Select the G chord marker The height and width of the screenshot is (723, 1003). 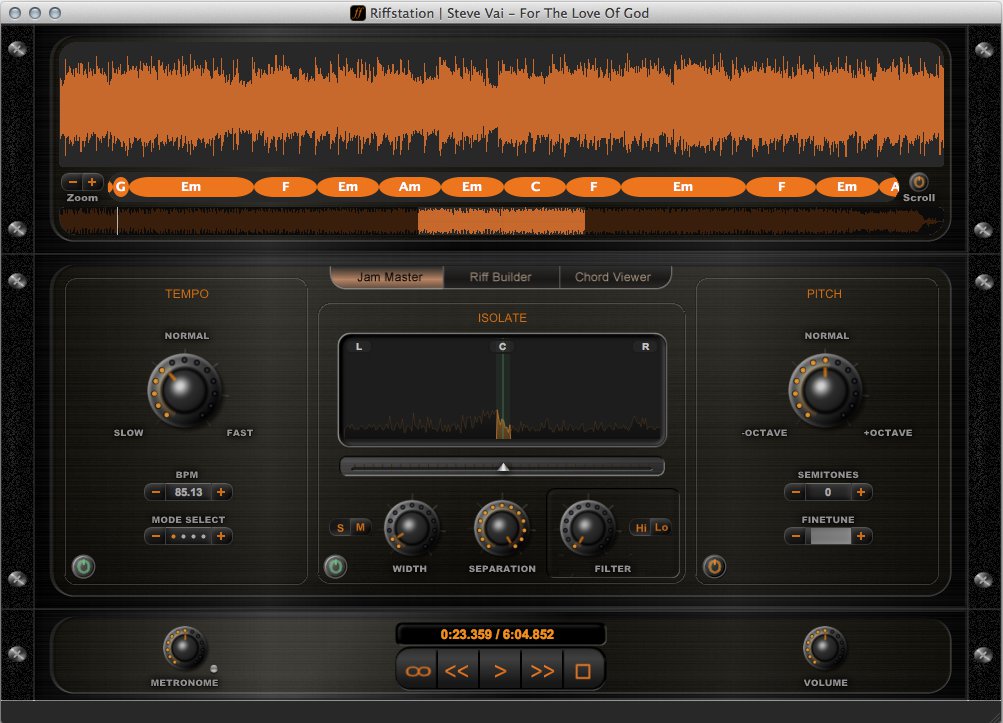(x=120, y=187)
